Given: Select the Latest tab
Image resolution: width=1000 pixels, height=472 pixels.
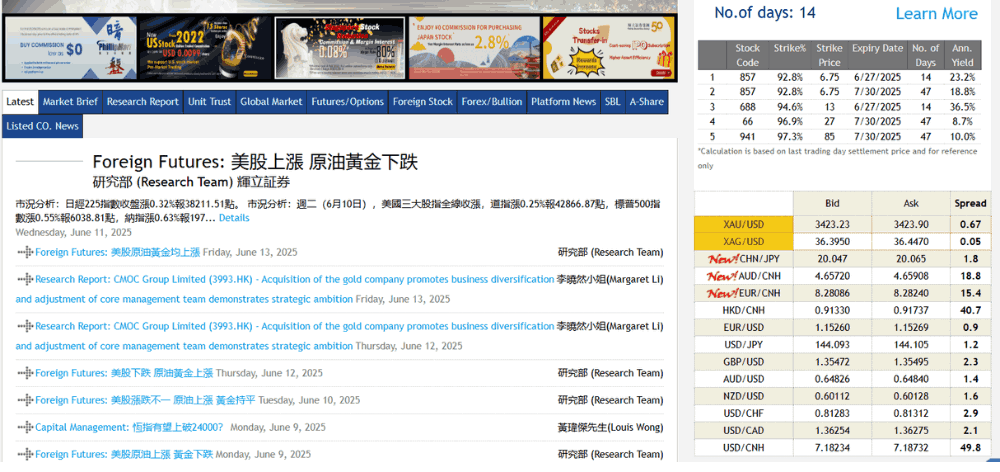Looking at the screenshot, I should pos(19,102).
